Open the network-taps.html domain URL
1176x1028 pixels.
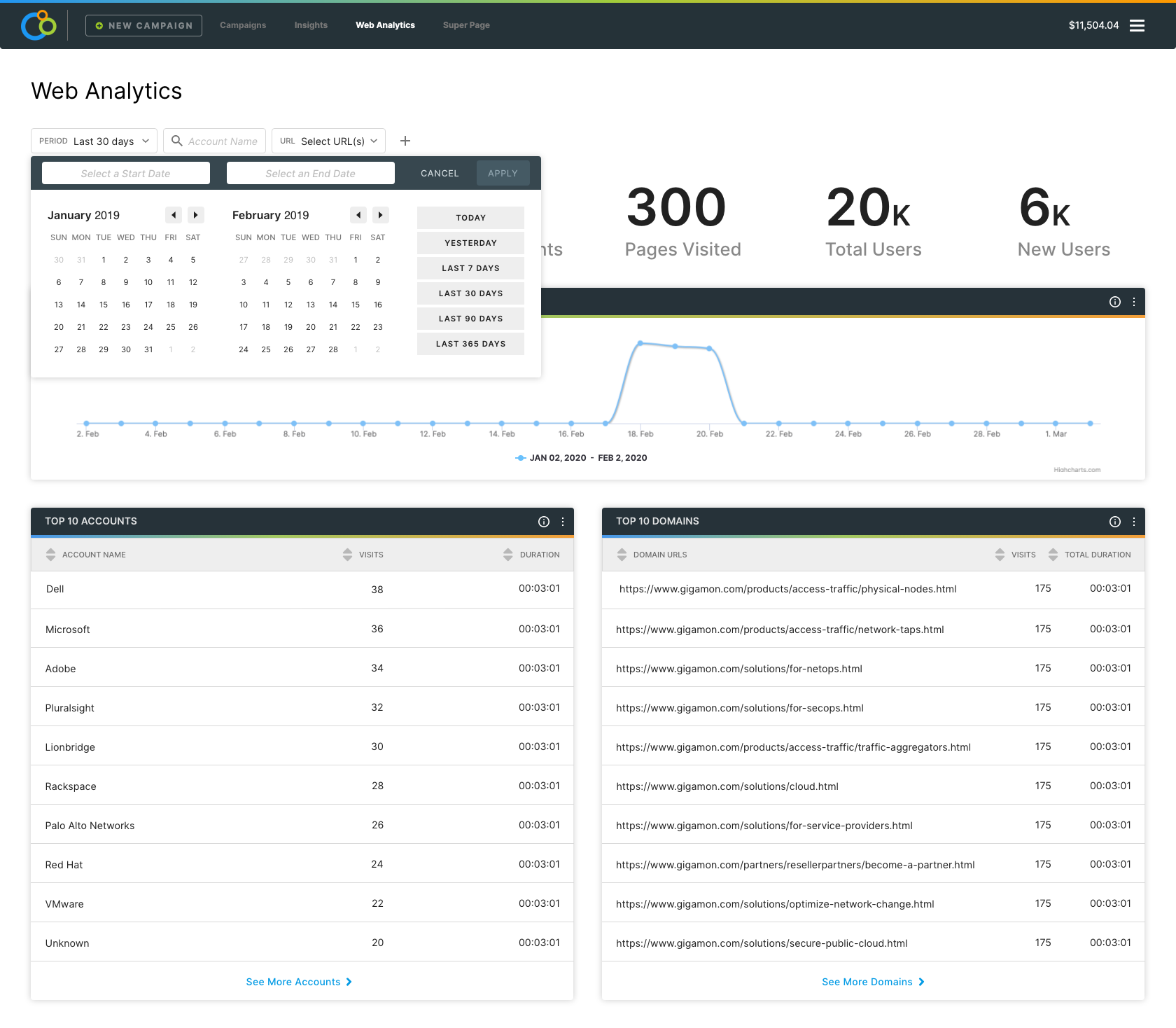click(780, 630)
